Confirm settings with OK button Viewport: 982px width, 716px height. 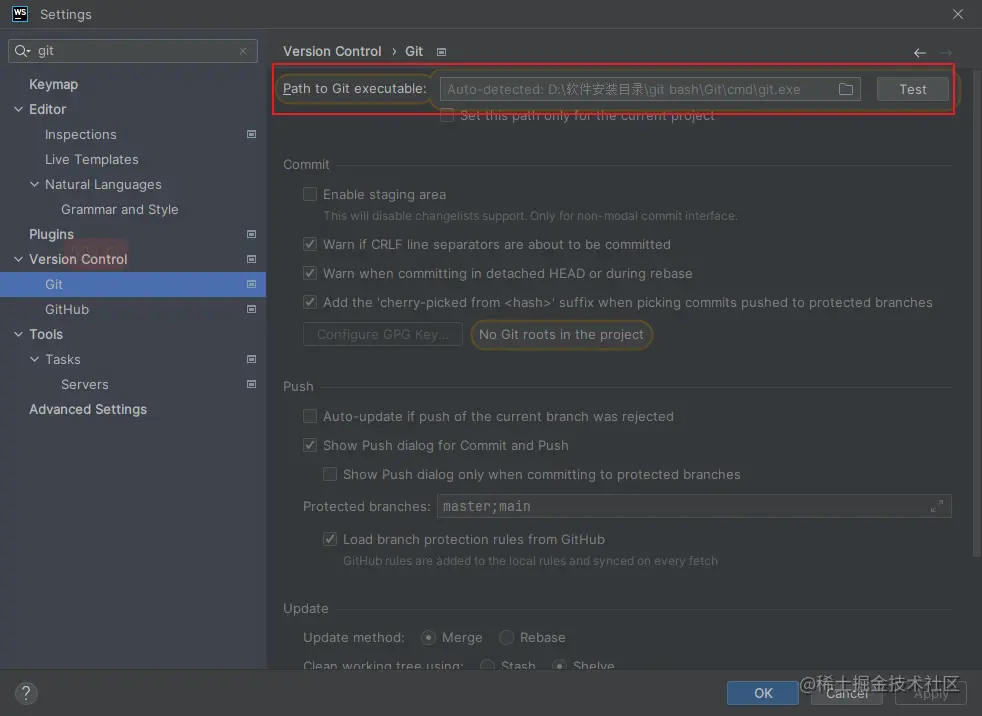click(763, 693)
